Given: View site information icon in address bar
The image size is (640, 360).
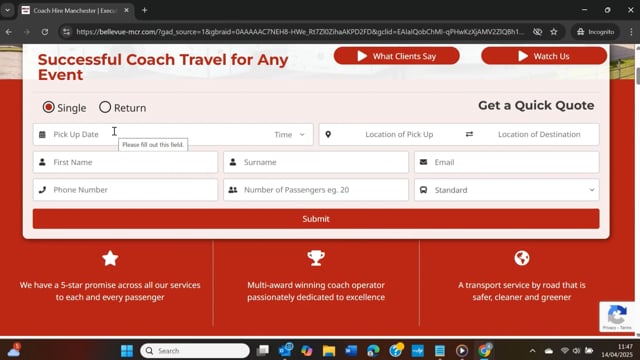Looking at the screenshot, I should (x=67, y=32).
